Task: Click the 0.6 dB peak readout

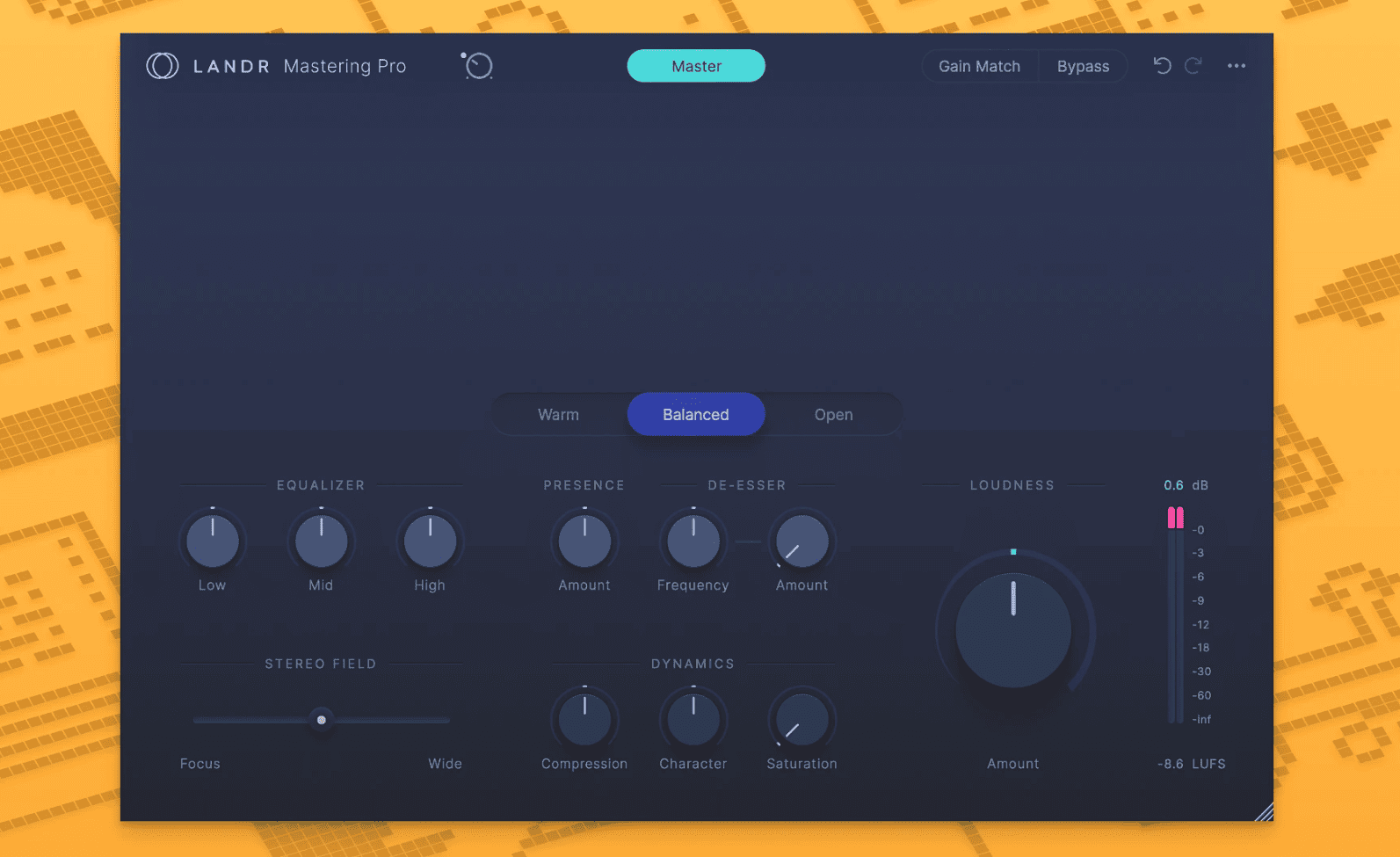Action: pos(1186,485)
